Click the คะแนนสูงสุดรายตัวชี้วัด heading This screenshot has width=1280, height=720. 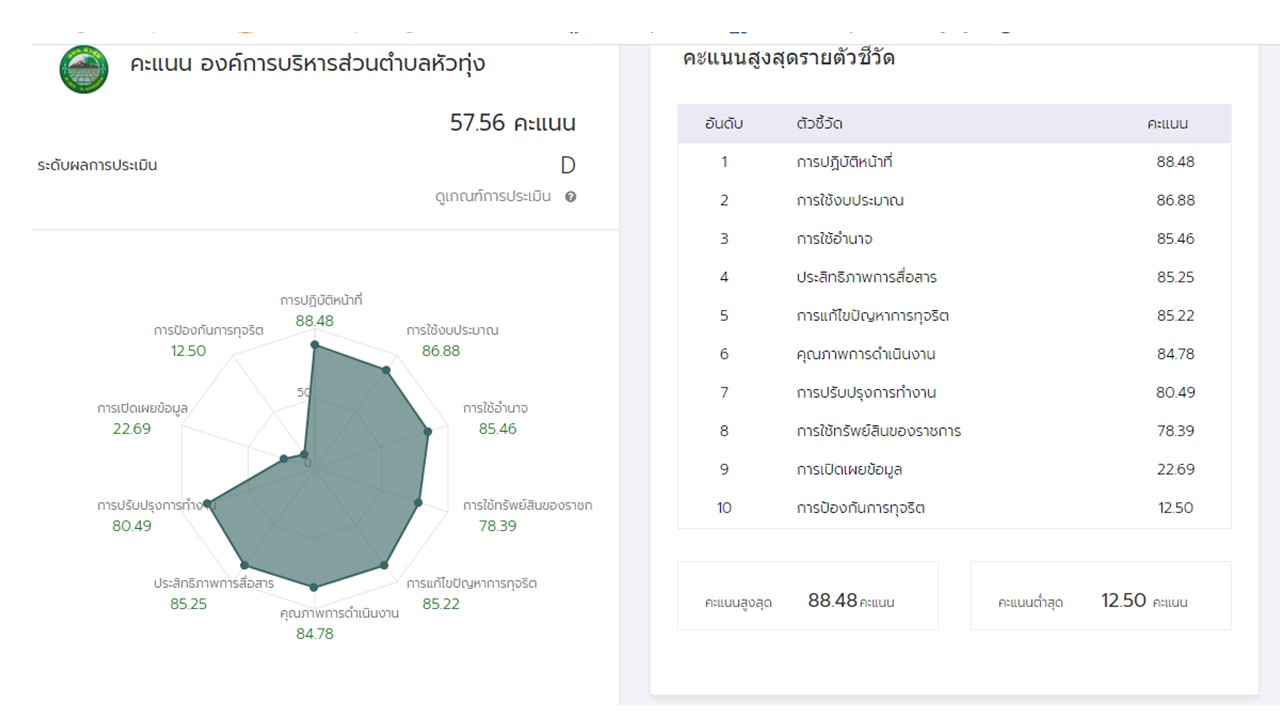[x=788, y=58]
